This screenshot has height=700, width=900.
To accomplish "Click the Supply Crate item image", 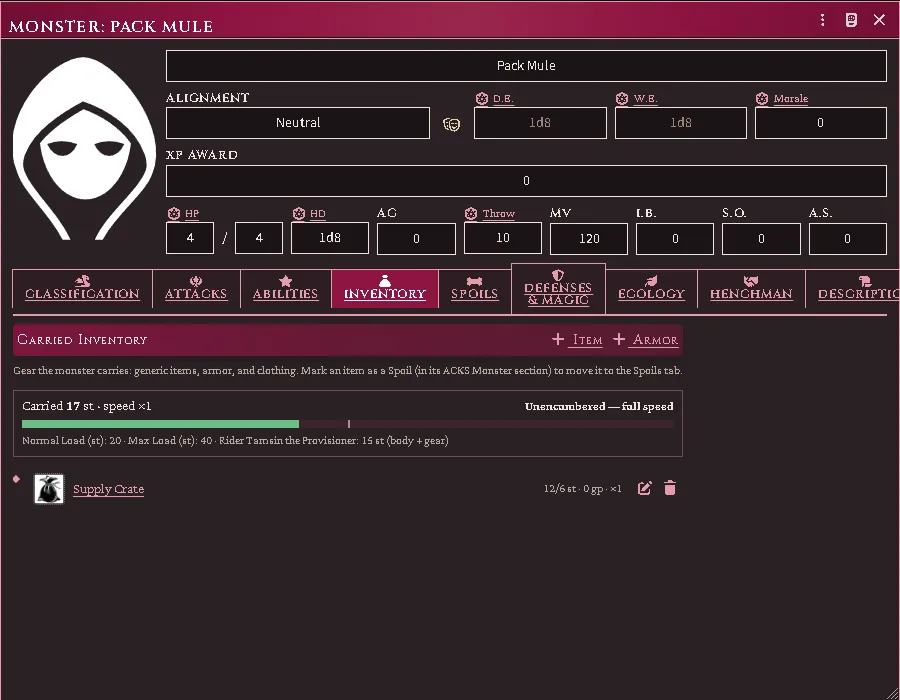I will (49, 489).
